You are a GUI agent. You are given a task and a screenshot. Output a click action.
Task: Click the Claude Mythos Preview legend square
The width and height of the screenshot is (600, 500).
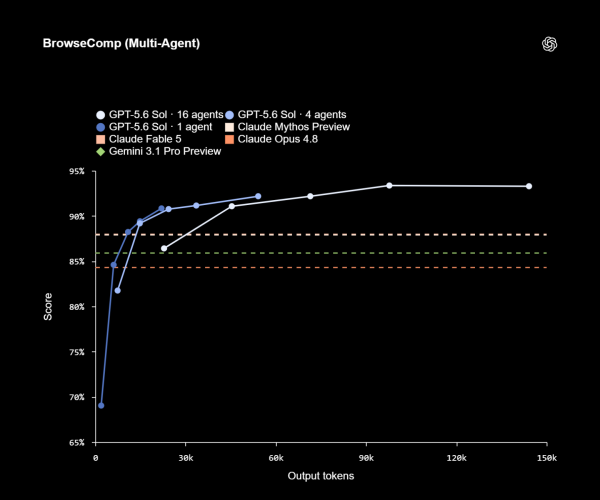point(229,127)
